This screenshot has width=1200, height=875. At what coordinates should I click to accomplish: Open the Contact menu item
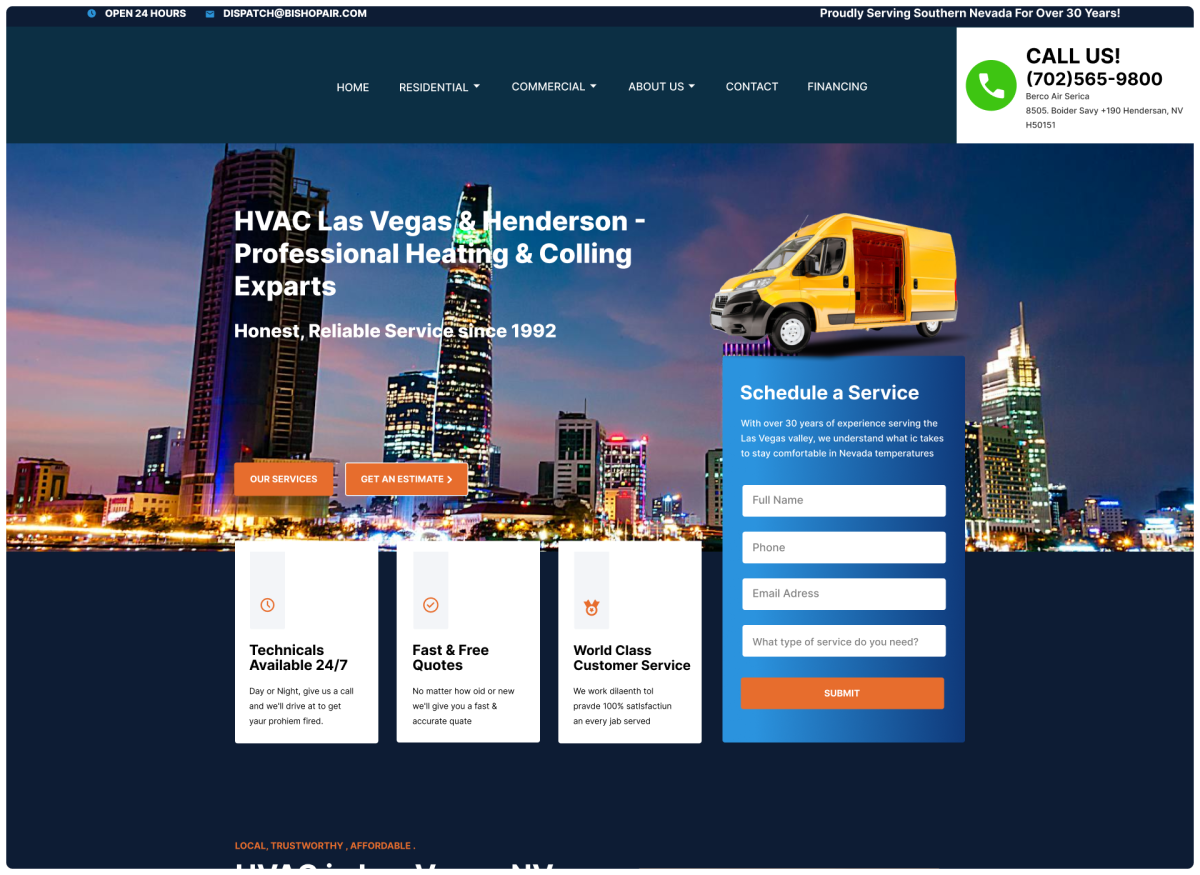tap(751, 87)
